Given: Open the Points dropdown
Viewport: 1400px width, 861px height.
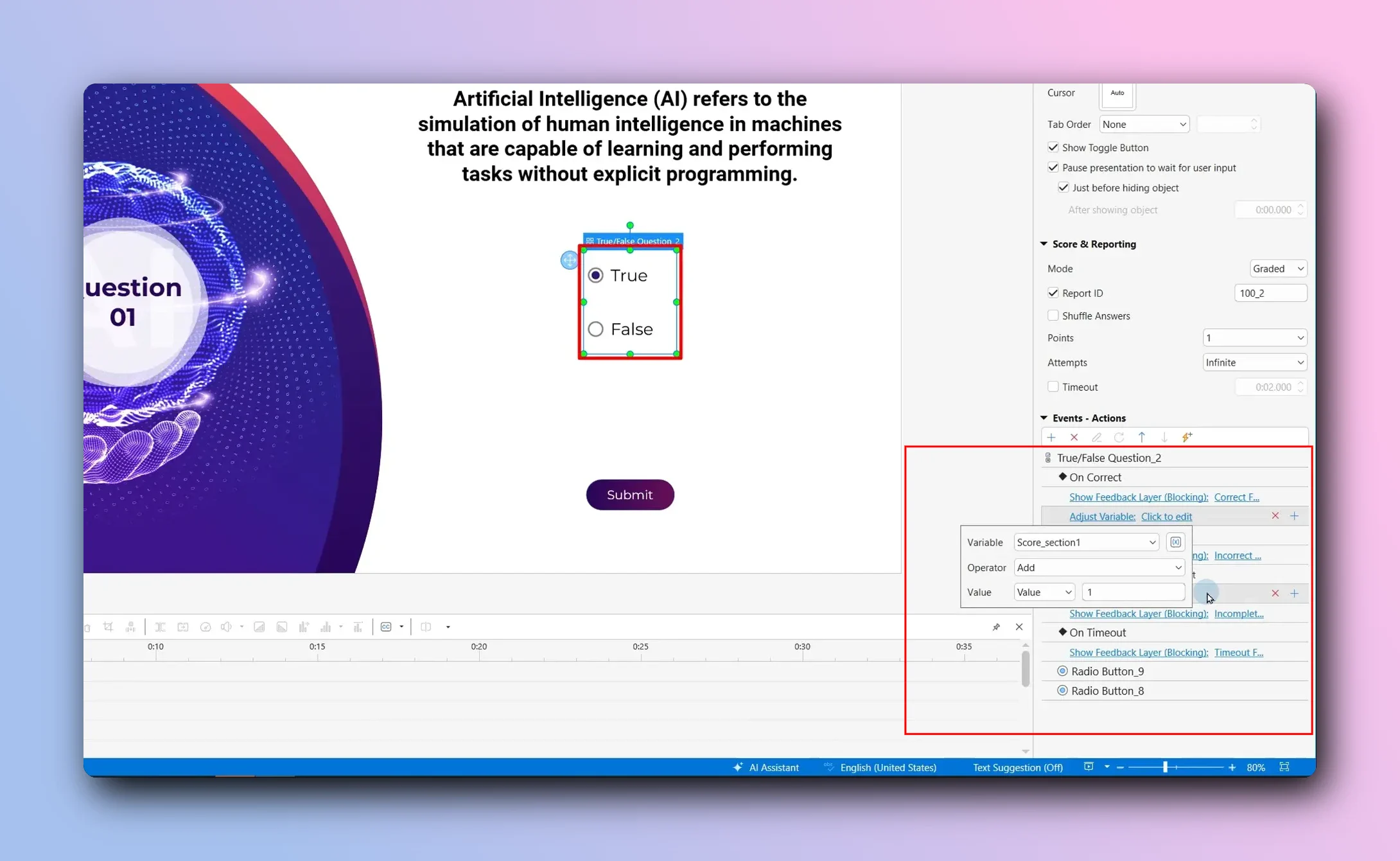Looking at the screenshot, I should point(1255,338).
